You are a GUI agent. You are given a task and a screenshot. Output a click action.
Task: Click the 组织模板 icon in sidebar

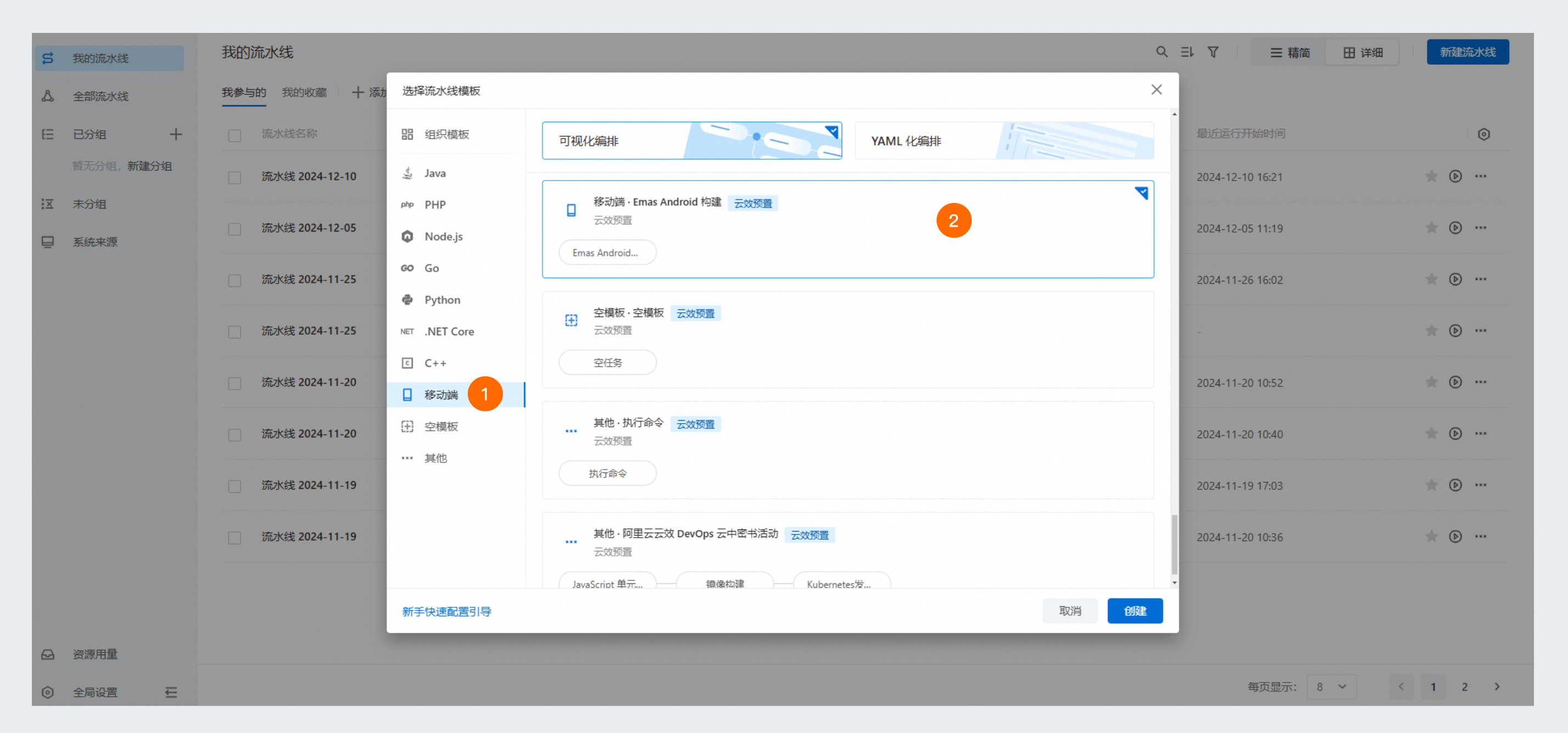(x=407, y=133)
